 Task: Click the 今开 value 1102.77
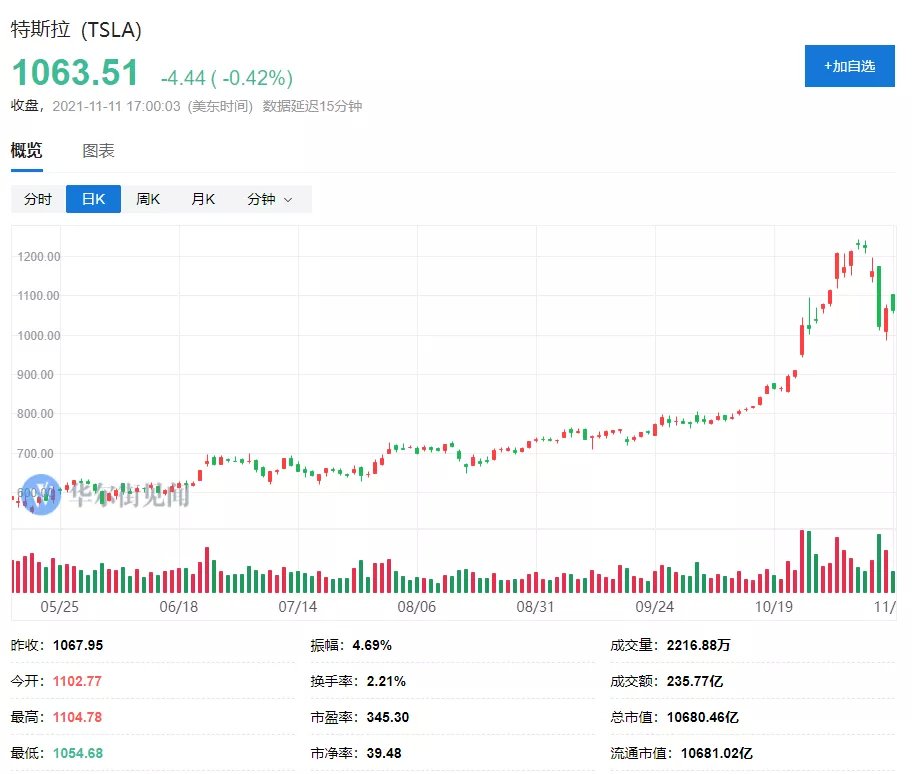tap(77, 681)
